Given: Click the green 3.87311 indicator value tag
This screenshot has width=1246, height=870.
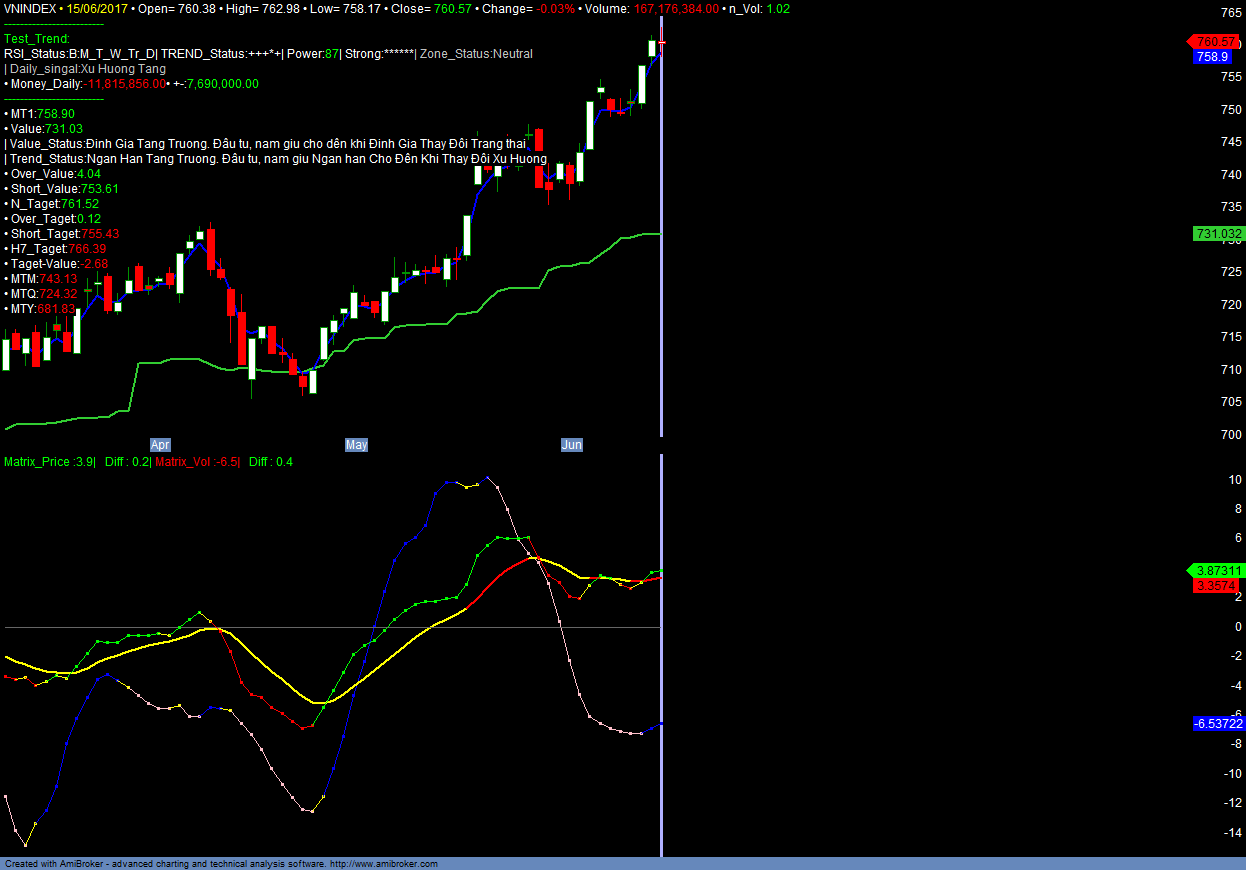Looking at the screenshot, I should pos(1217,570).
